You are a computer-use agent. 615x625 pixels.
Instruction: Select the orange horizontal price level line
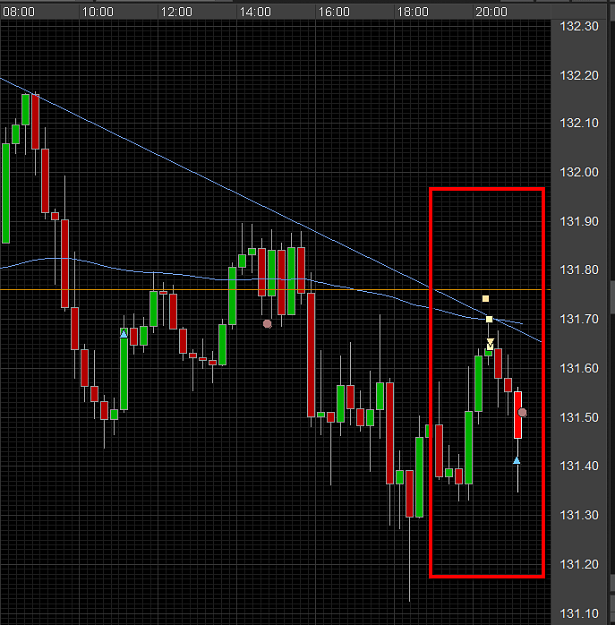(275, 289)
